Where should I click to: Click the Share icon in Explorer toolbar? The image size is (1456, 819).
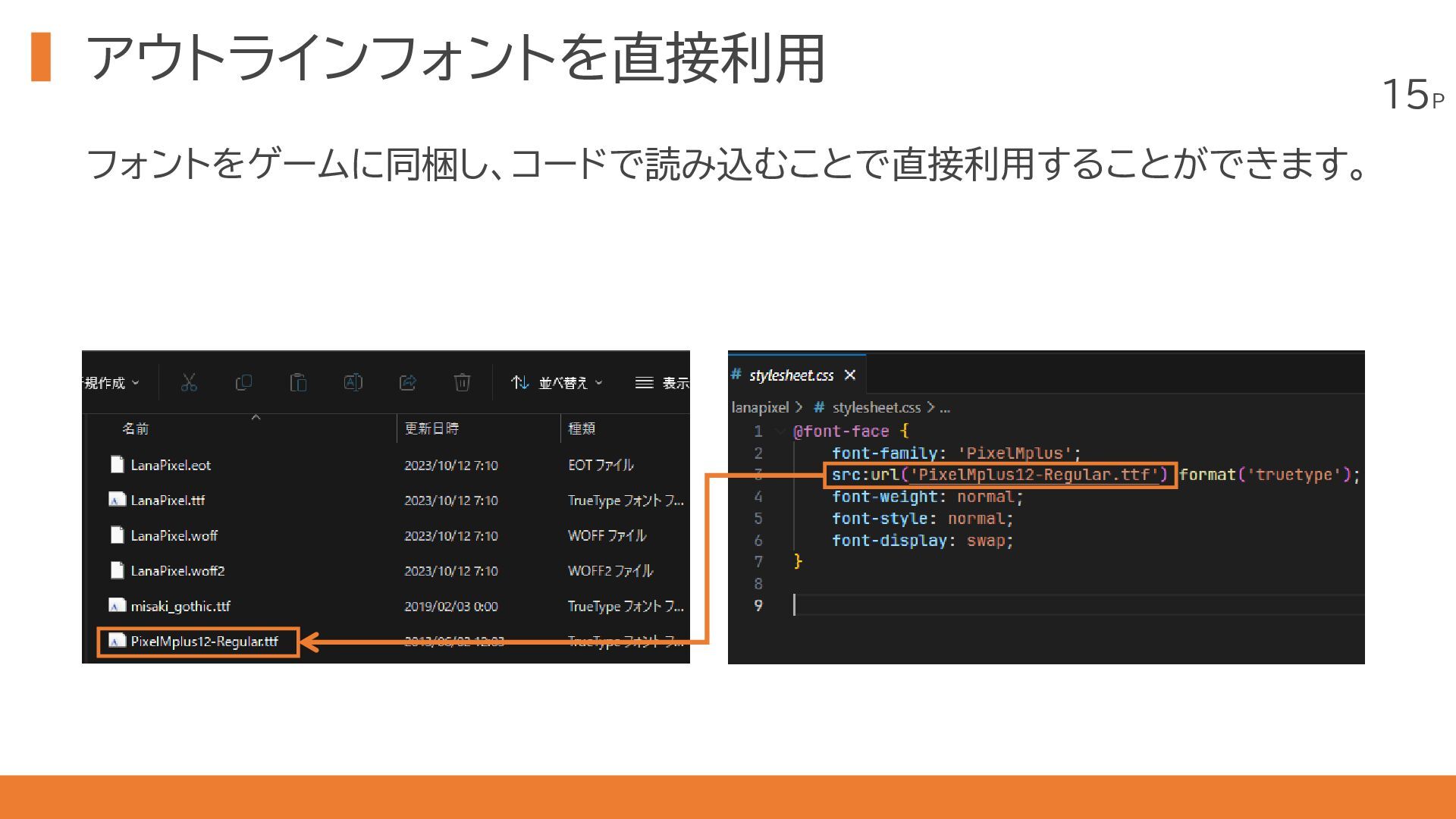[407, 383]
